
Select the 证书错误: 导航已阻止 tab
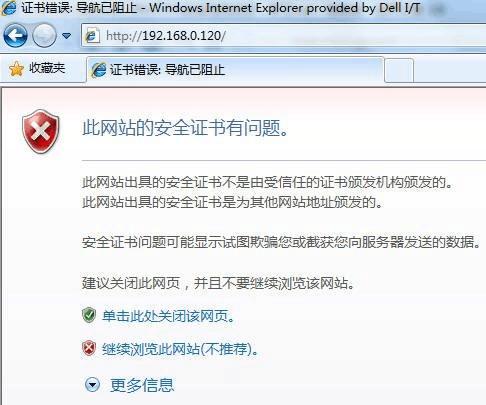click(235, 70)
